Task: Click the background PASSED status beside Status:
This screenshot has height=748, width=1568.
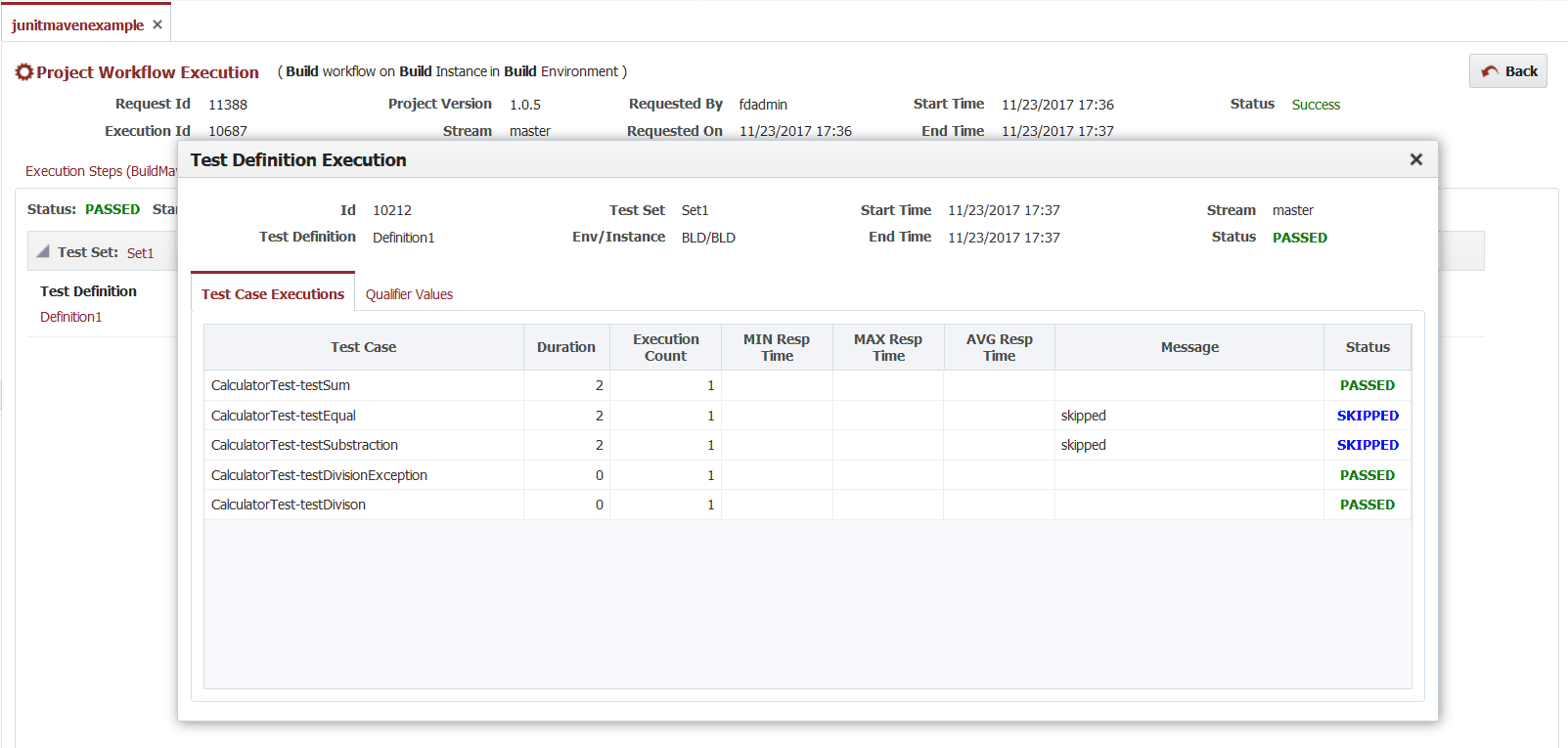Action: (112, 209)
